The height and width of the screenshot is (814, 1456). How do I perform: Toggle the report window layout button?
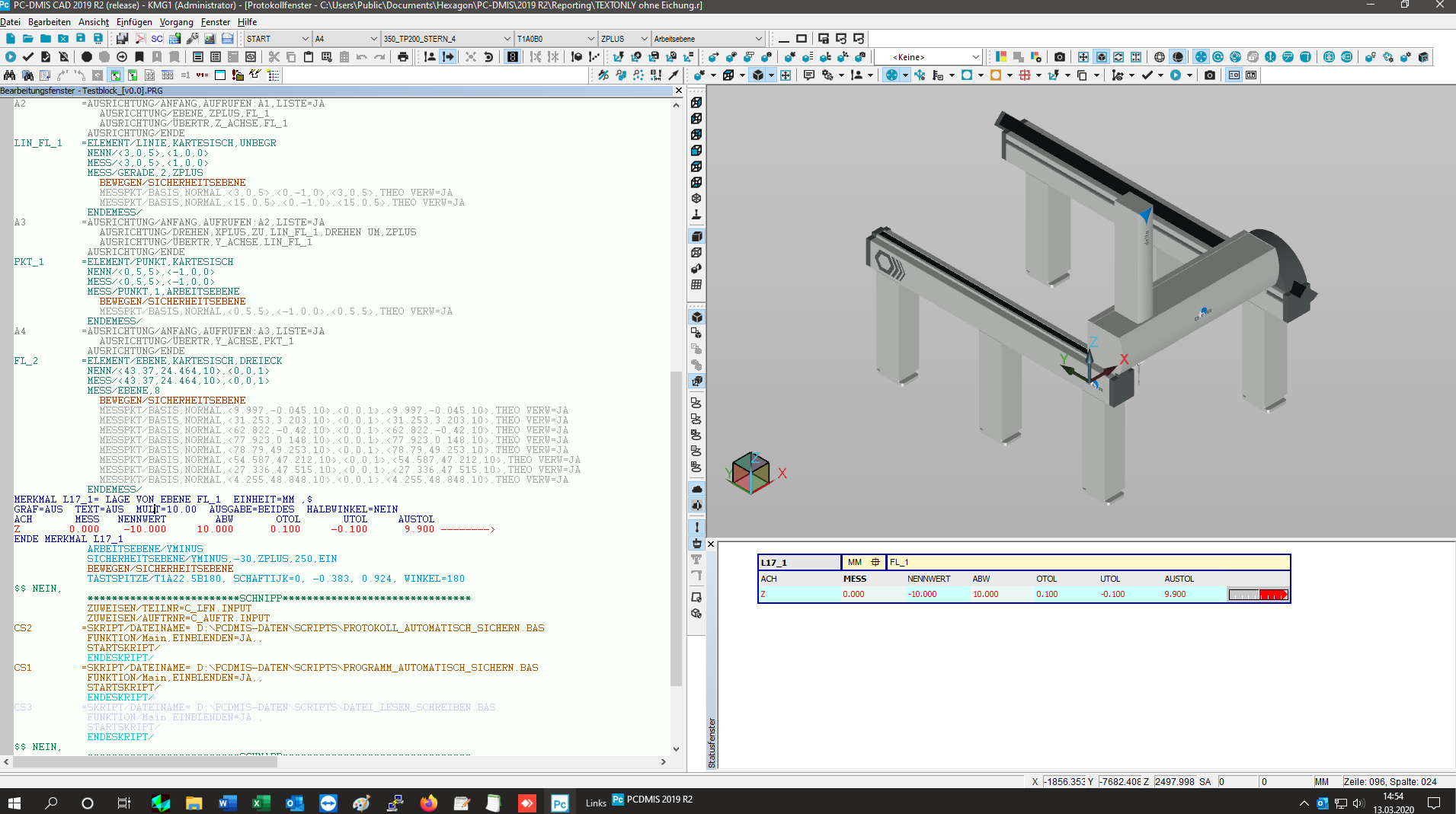click(x=1234, y=75)
